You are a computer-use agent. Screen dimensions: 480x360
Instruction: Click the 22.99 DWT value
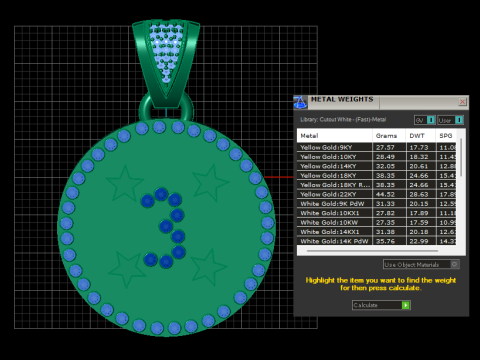[419, 241]
